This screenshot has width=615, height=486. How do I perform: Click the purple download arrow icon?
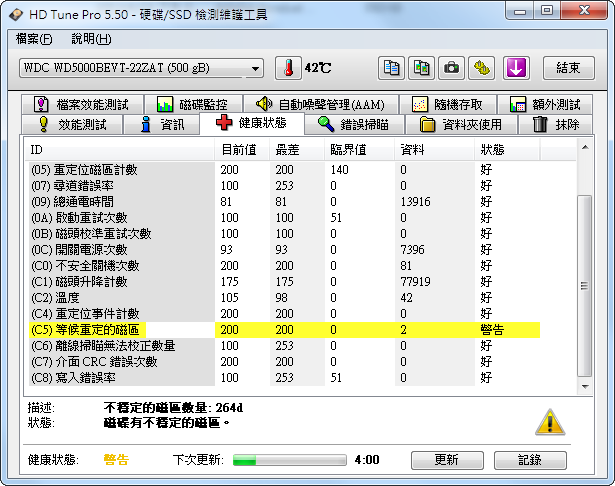pos(516,68)
